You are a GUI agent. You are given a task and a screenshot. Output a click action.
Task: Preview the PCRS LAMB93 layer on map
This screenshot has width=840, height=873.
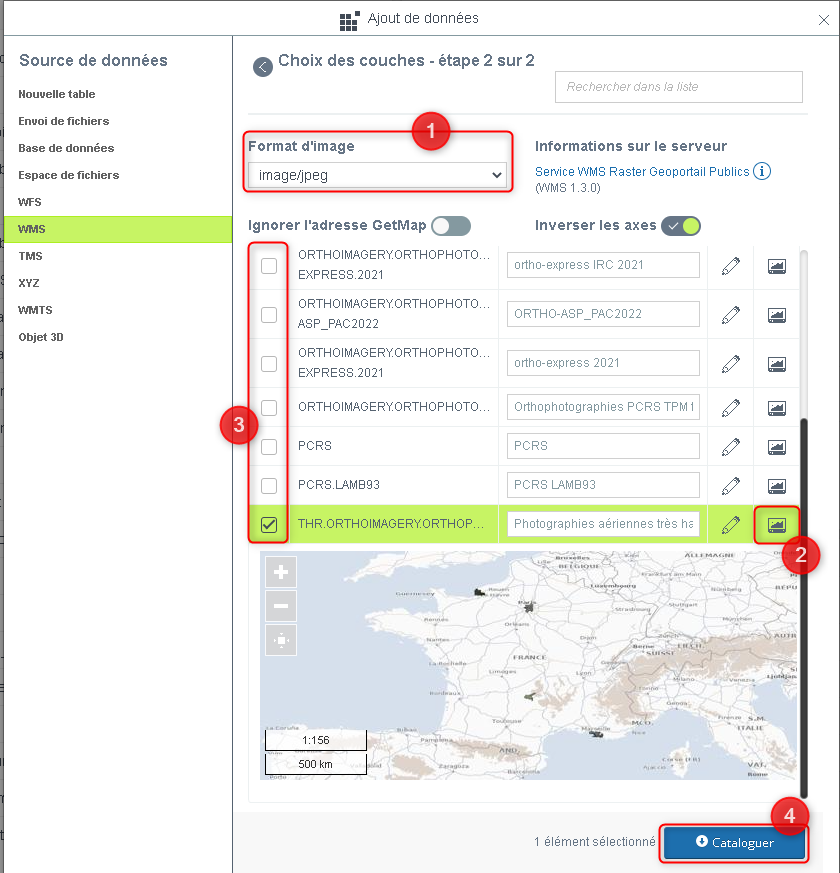click(777, 485)
